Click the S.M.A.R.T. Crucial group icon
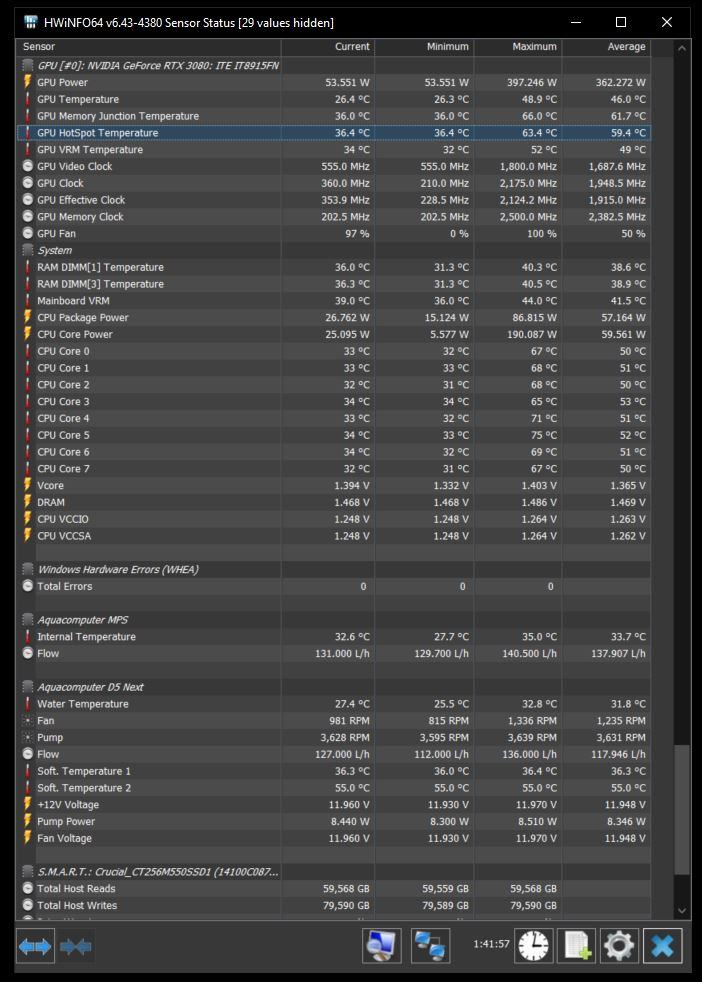The width and height of the screenshot is (702, 982). tap(28, 872)
